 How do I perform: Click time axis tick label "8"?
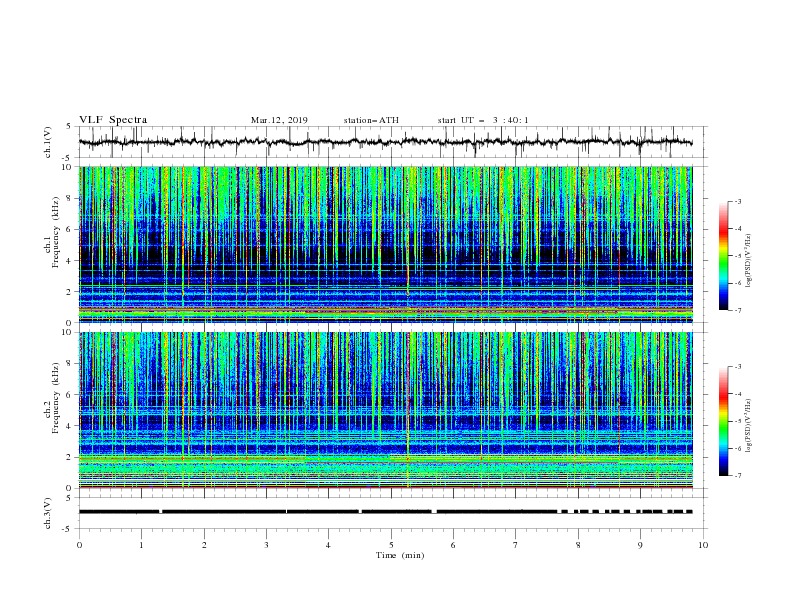pyautogui.click(x=578, y=545)
